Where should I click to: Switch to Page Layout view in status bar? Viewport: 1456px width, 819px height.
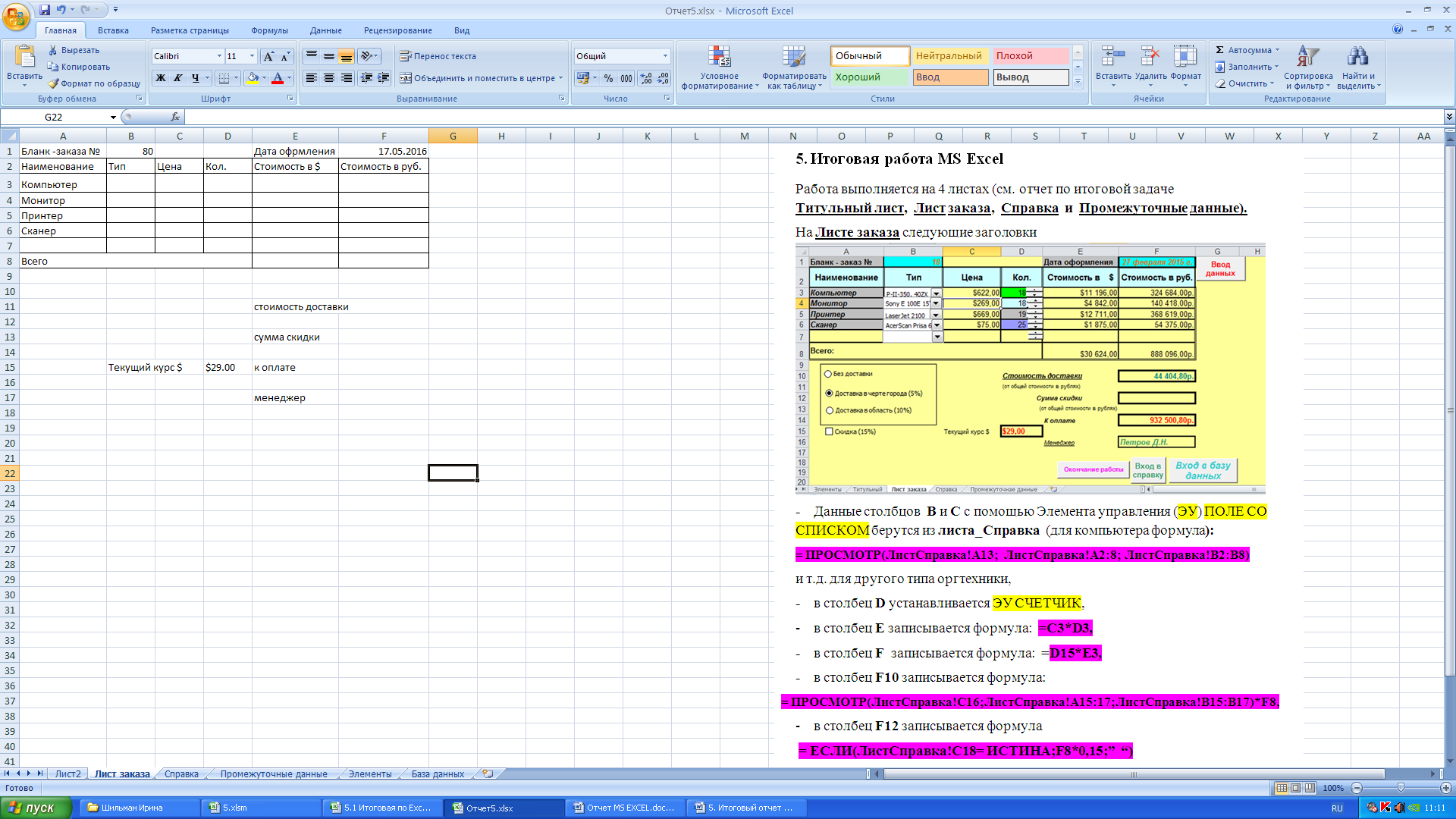tap(1295, 788)
